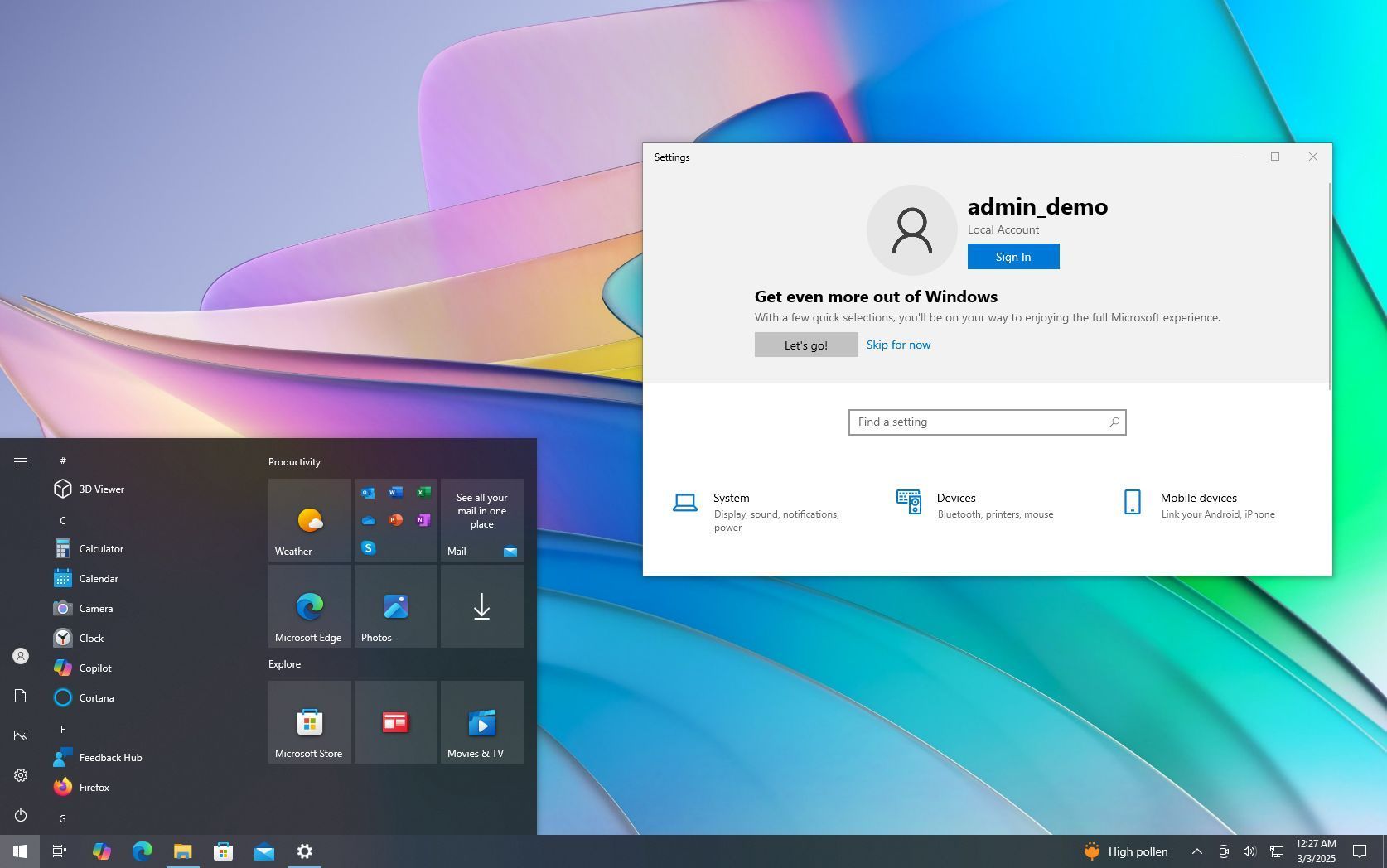Click the Skip for now link
The width and height of the screenshot is (1387, 868).
pos(898,345)
